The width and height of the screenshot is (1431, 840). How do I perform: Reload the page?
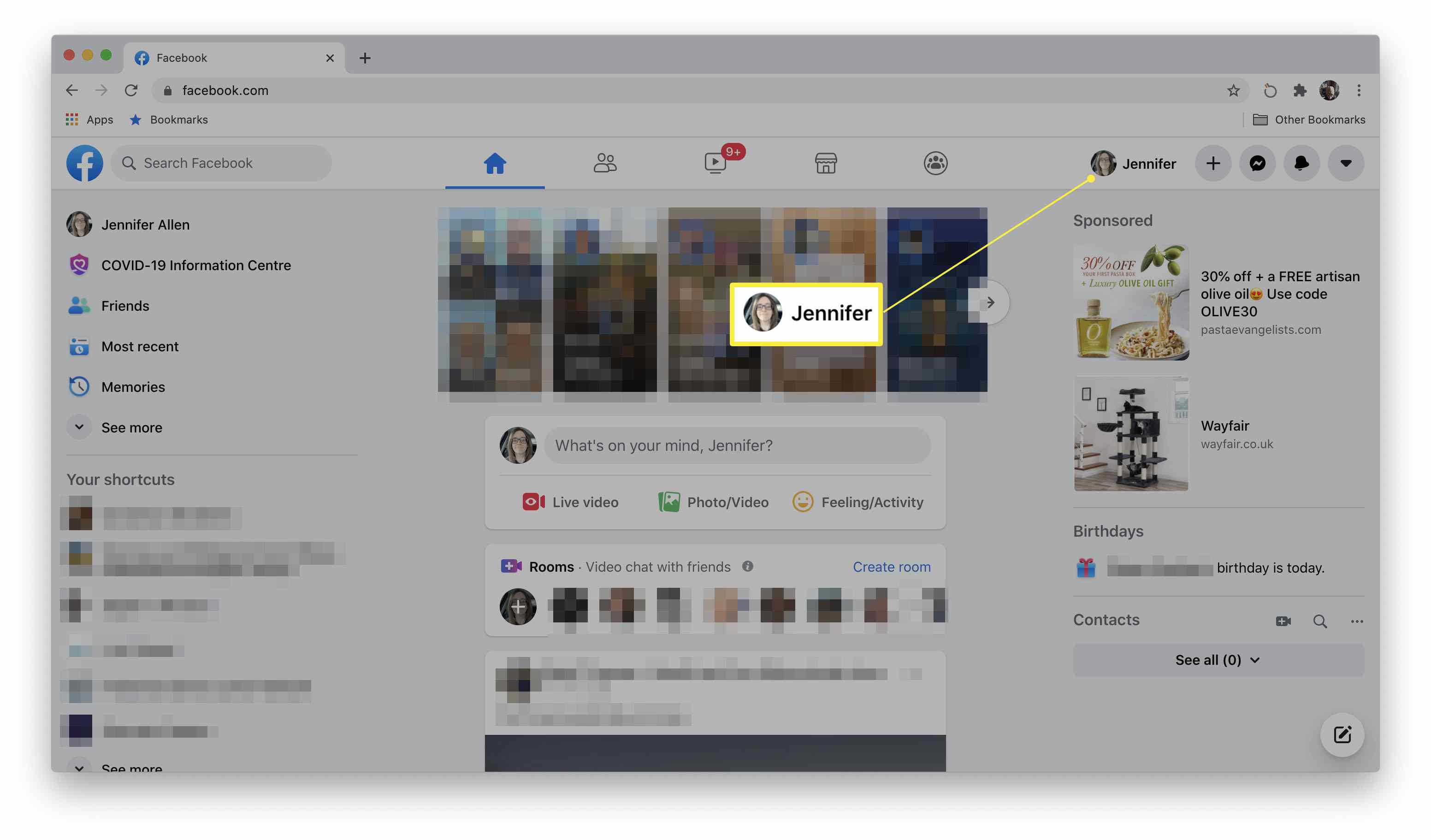(x=131, y=90)
